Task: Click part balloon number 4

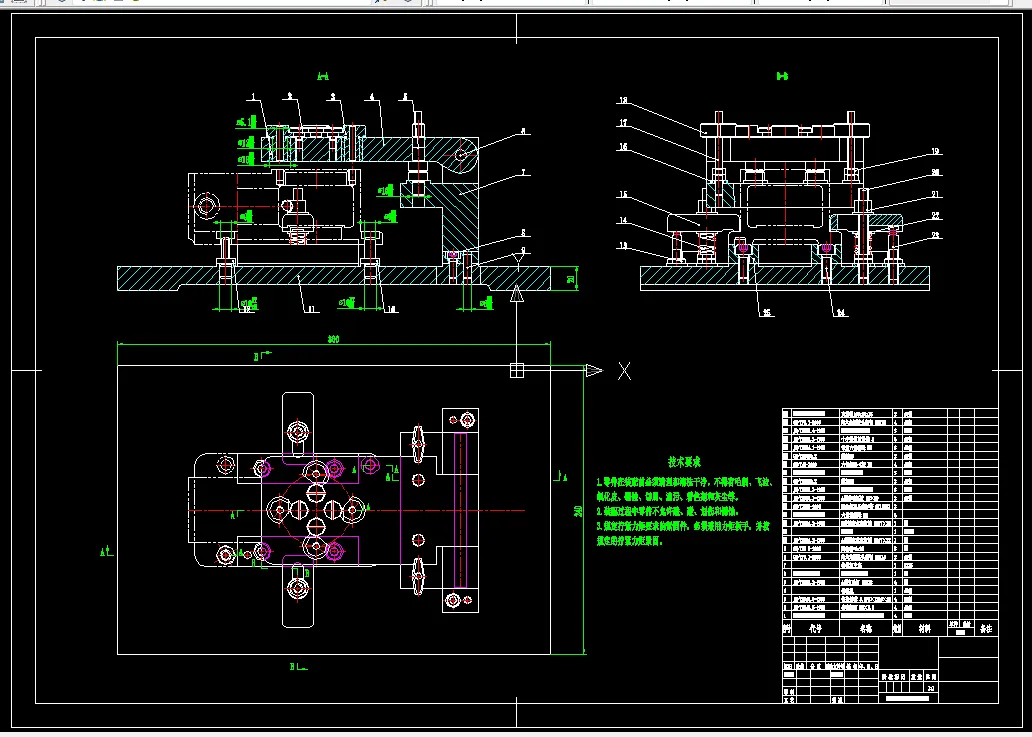Action: [x=372, y=97]
